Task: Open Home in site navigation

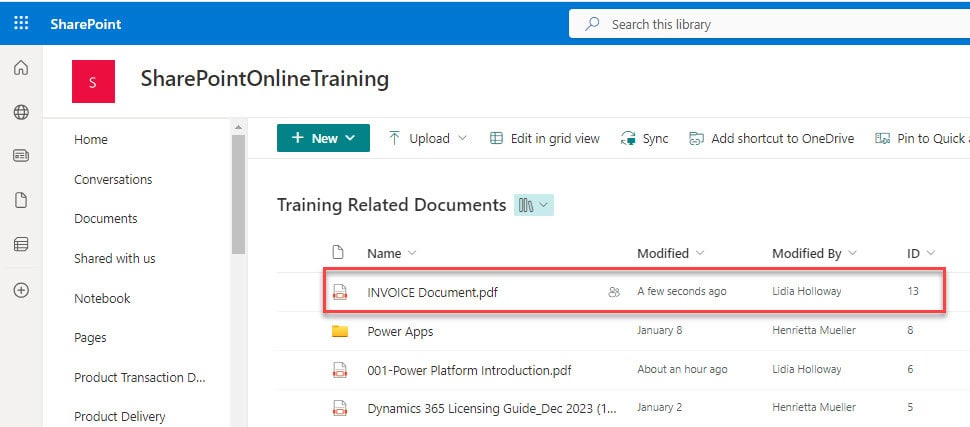Action: pos(91,140)
